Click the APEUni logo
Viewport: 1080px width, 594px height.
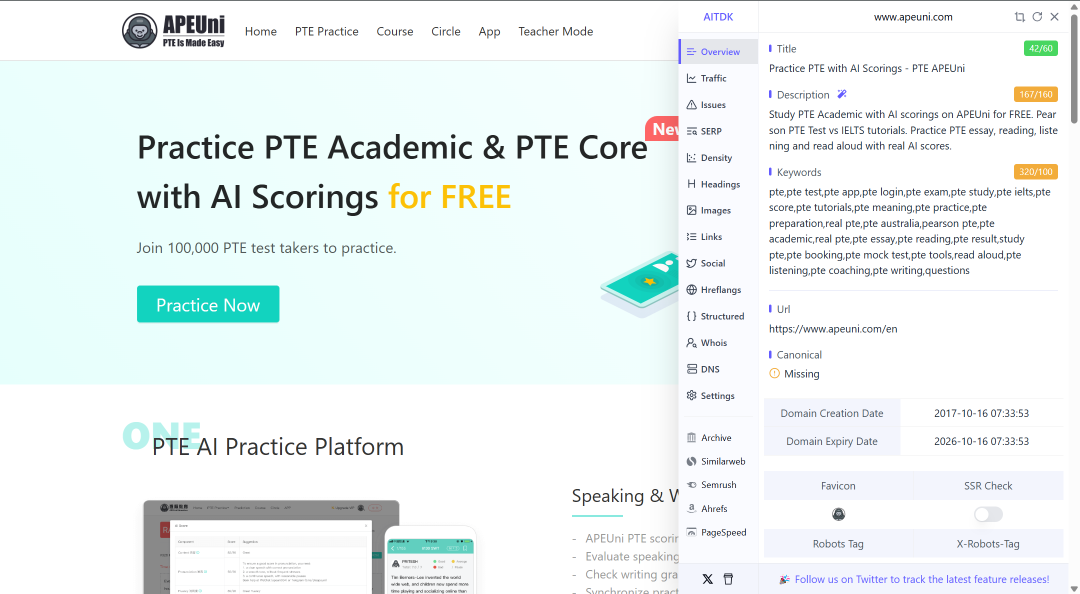(174, 31)
